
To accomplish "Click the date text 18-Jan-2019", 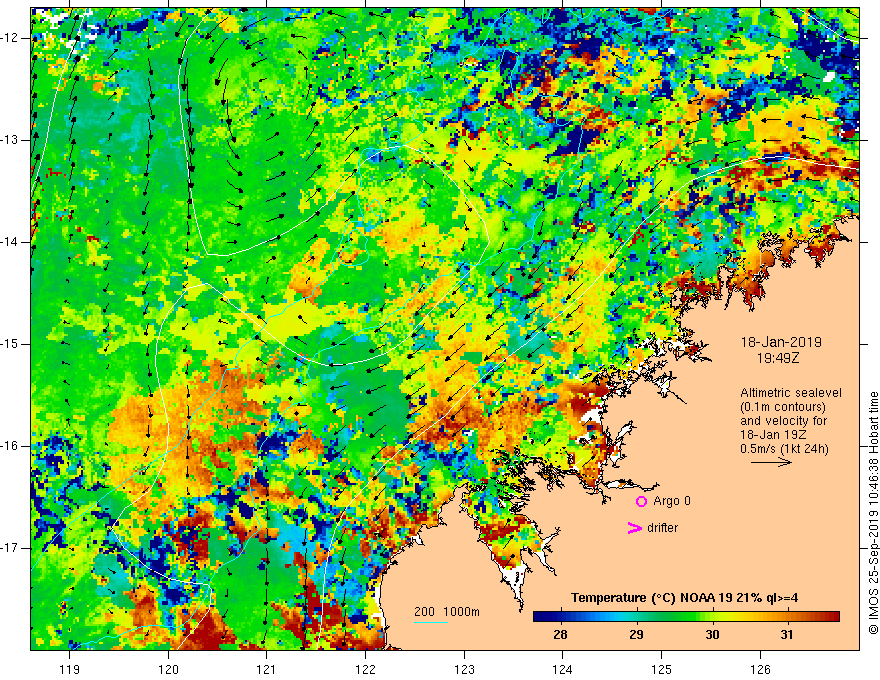I will (x=781, y=342).
